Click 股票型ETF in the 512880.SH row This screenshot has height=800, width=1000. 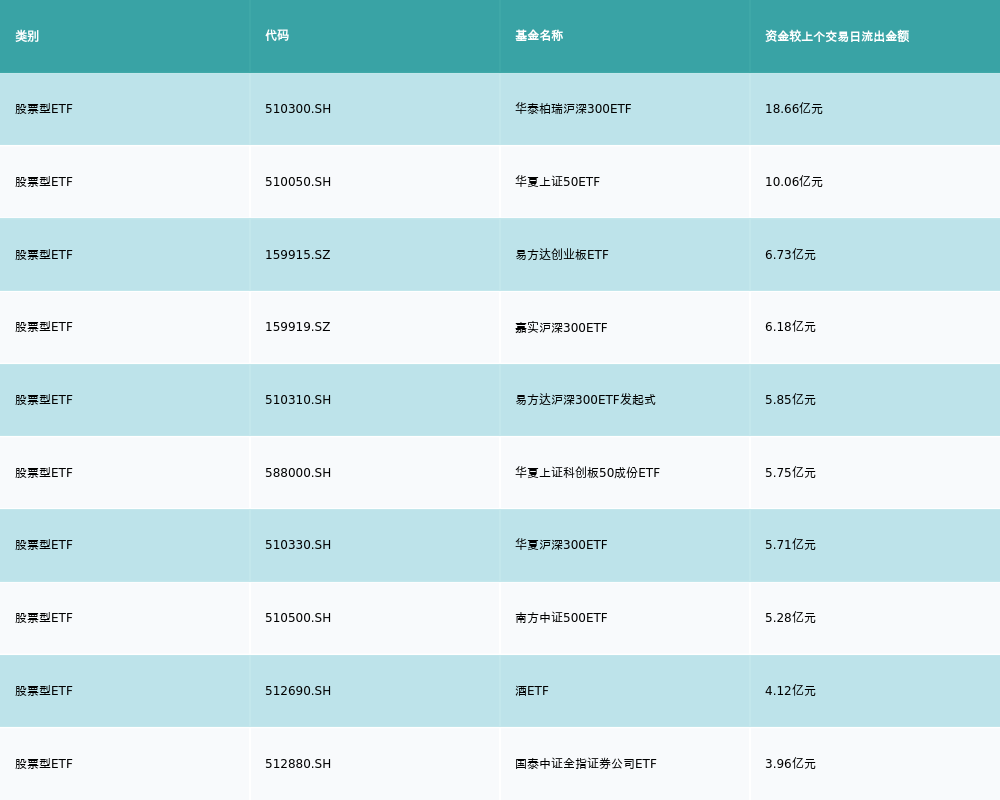point(44,764)
